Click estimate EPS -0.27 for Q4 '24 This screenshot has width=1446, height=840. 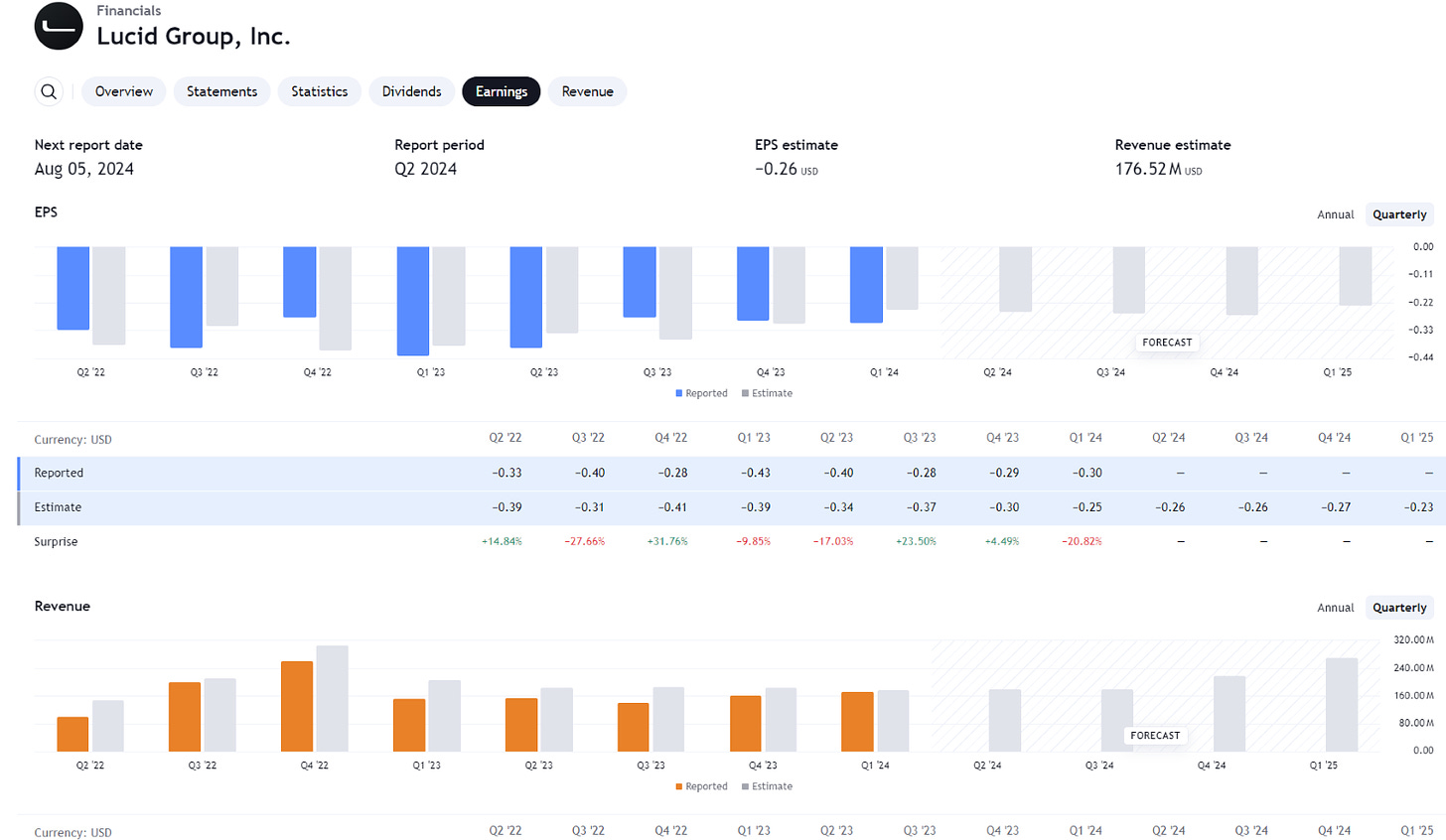(x=1336, y=507)
